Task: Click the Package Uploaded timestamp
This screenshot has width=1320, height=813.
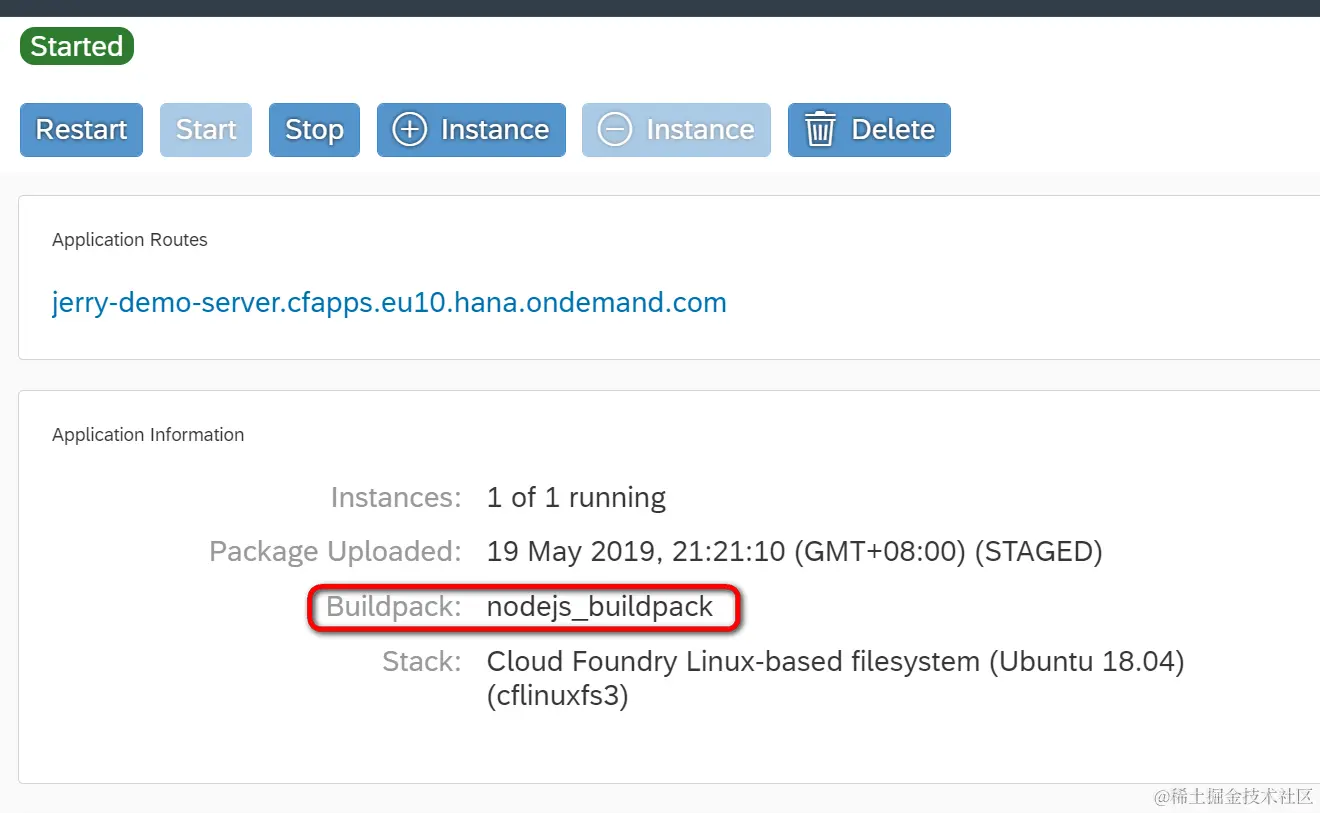Action: point(793,551)
